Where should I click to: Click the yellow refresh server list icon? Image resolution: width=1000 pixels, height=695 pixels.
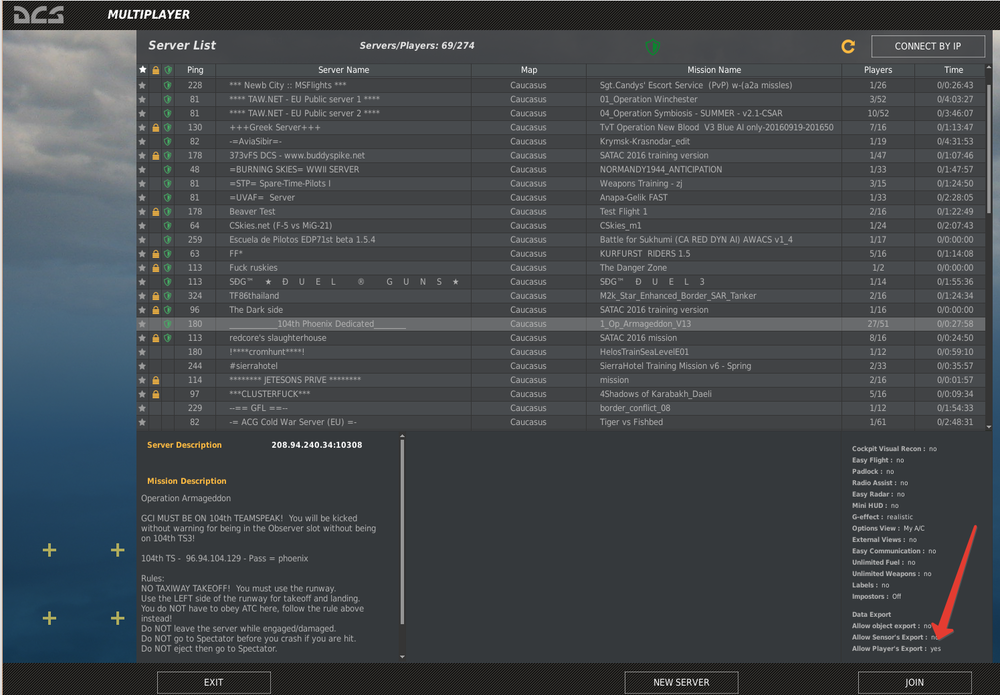(x=848, y=46)
